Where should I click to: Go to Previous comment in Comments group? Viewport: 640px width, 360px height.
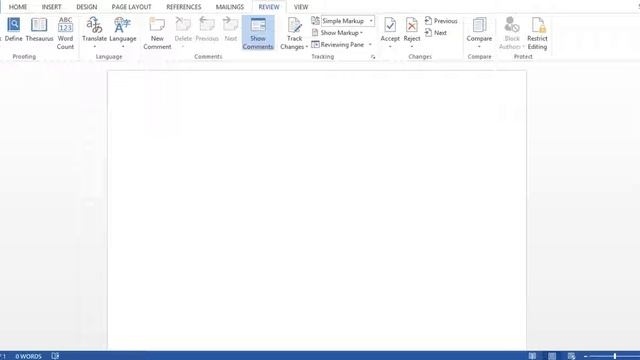coord(207,30)
